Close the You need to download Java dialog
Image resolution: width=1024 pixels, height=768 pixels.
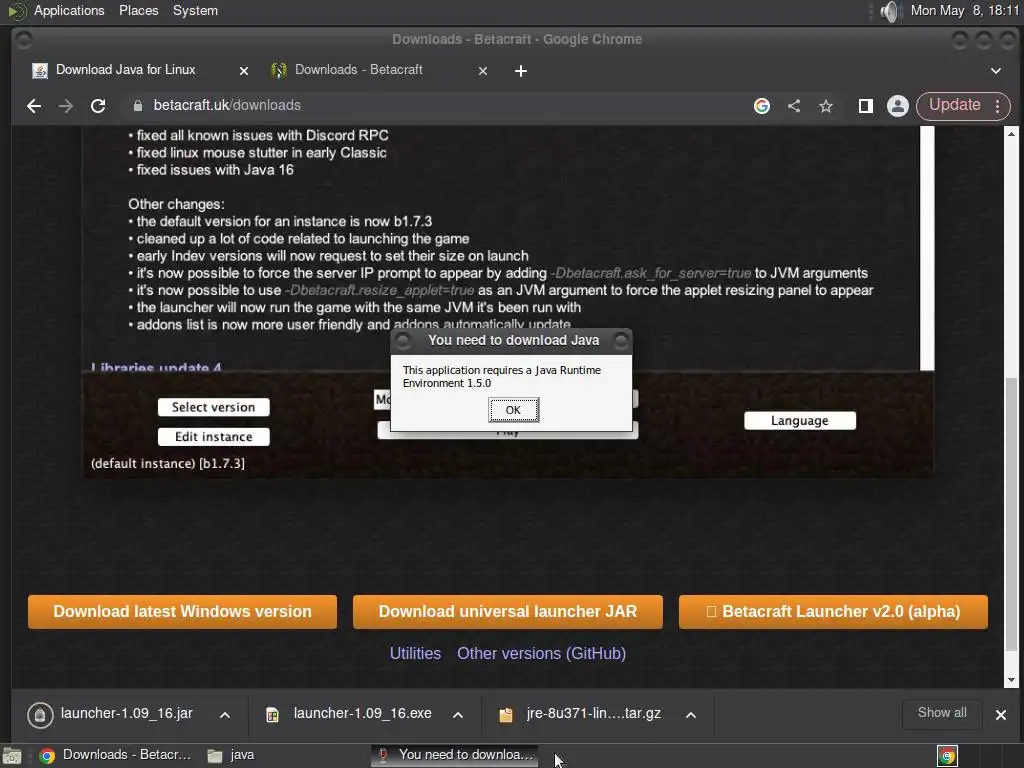621,340
